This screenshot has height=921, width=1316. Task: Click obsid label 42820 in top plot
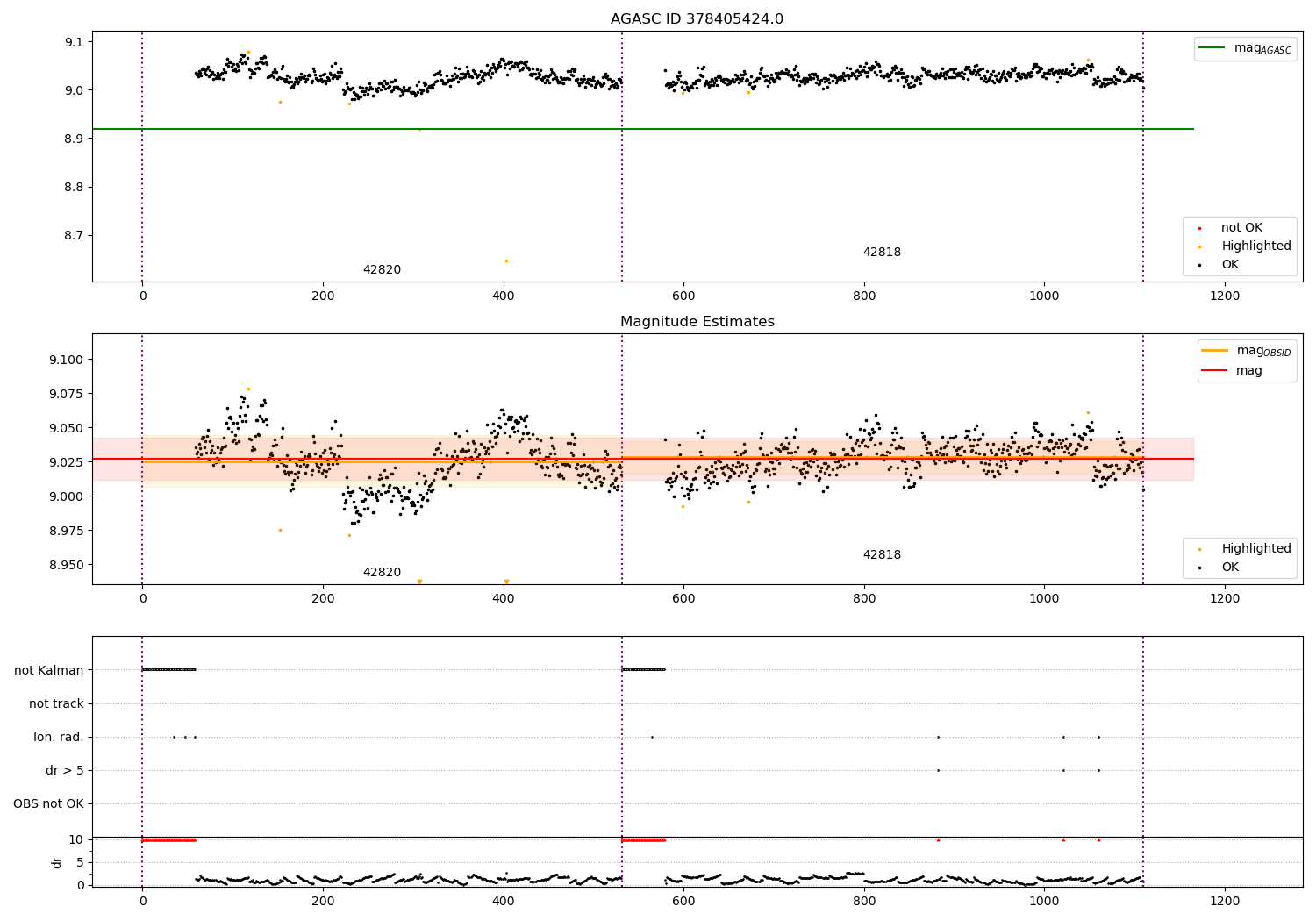382,270
